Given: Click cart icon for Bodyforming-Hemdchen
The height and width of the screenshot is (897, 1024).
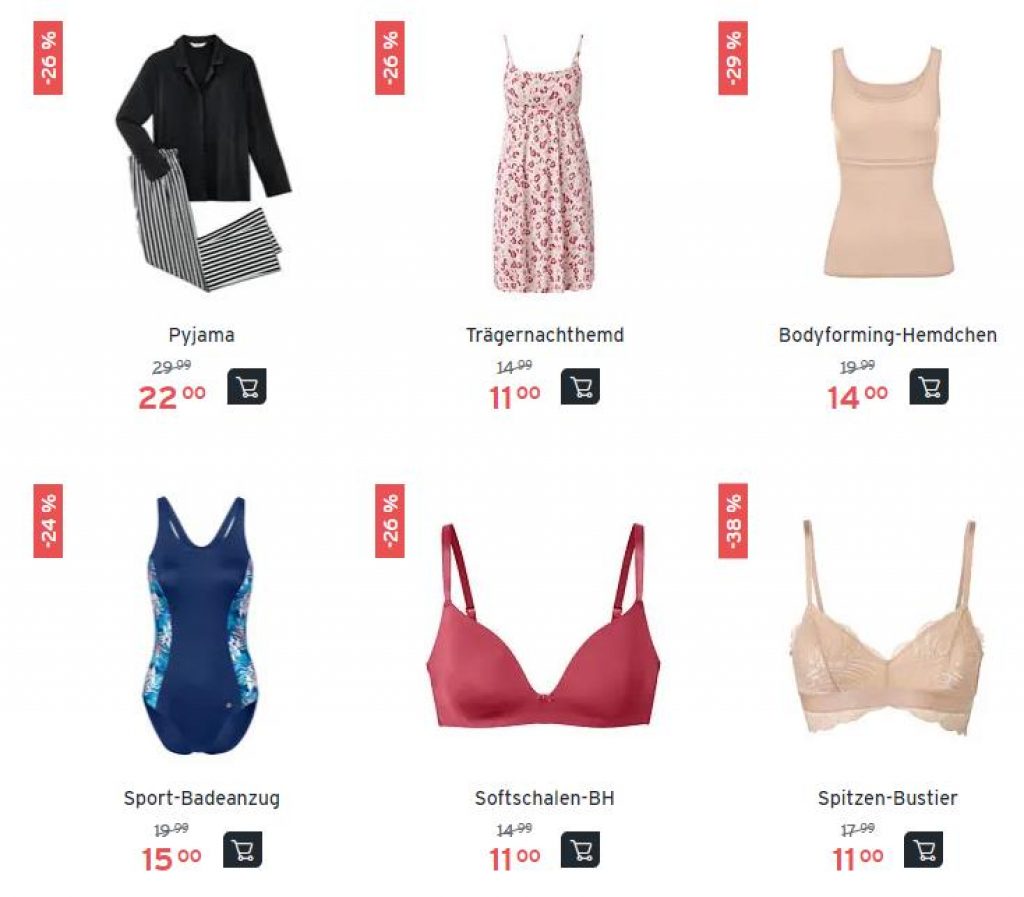Looking at the screenshot, I should tap(929, 387).
